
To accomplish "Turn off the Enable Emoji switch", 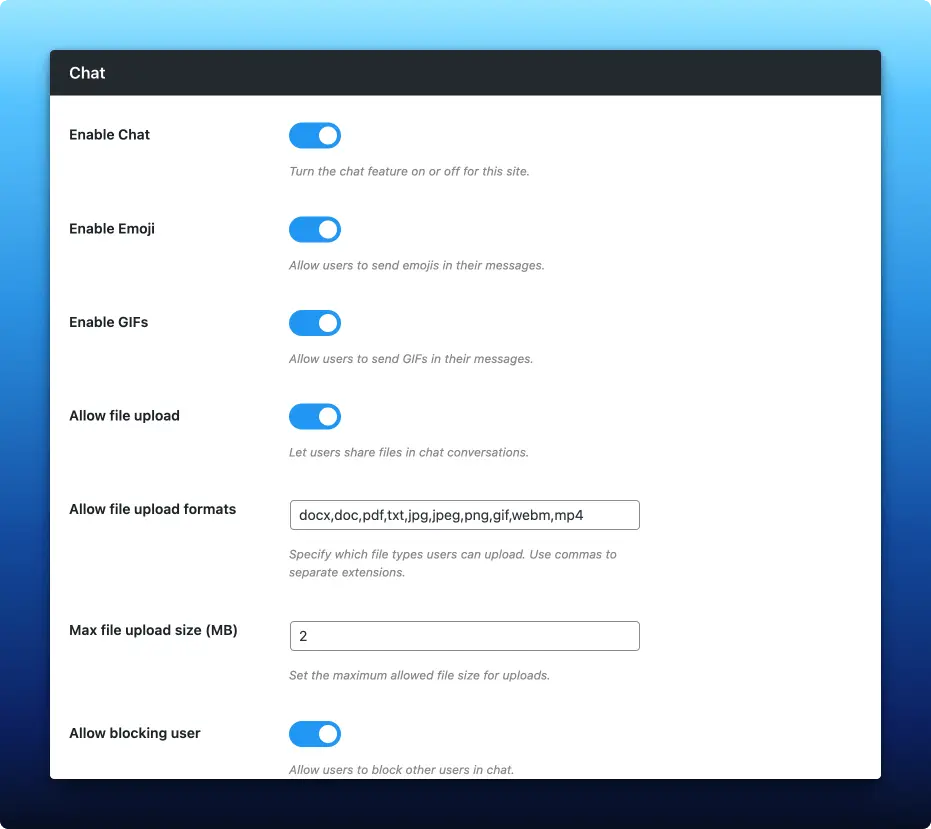I will [315, 230].
